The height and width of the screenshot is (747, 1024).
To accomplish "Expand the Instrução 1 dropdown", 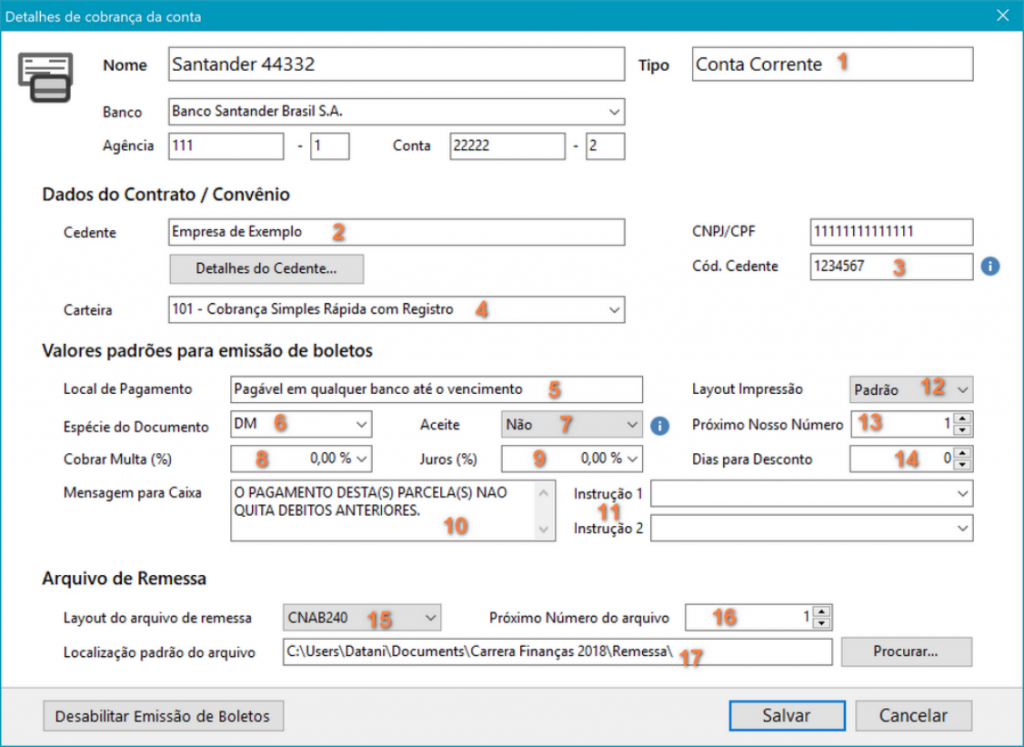I will point(961,494).
